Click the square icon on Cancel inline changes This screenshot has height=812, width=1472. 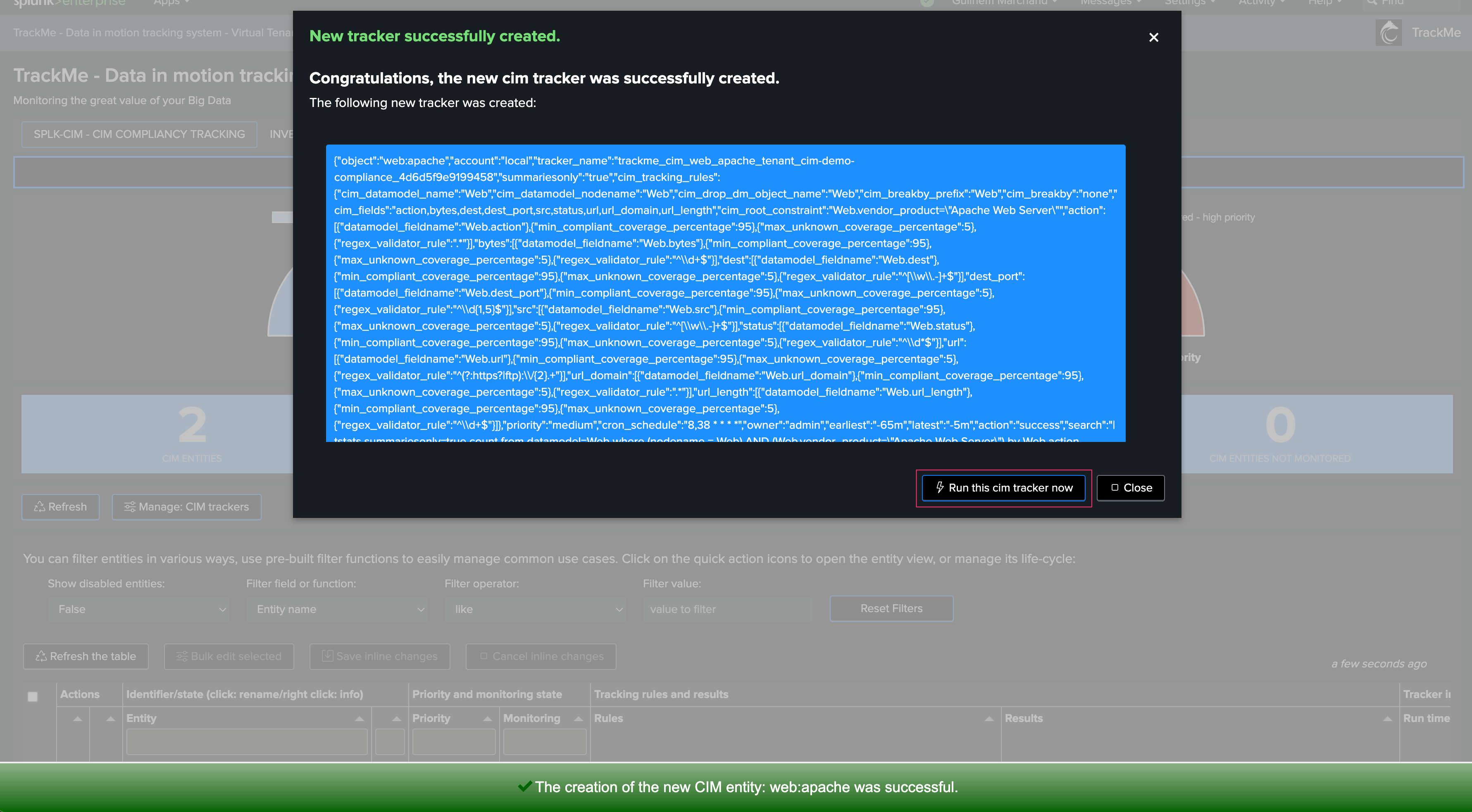point(484,656)
